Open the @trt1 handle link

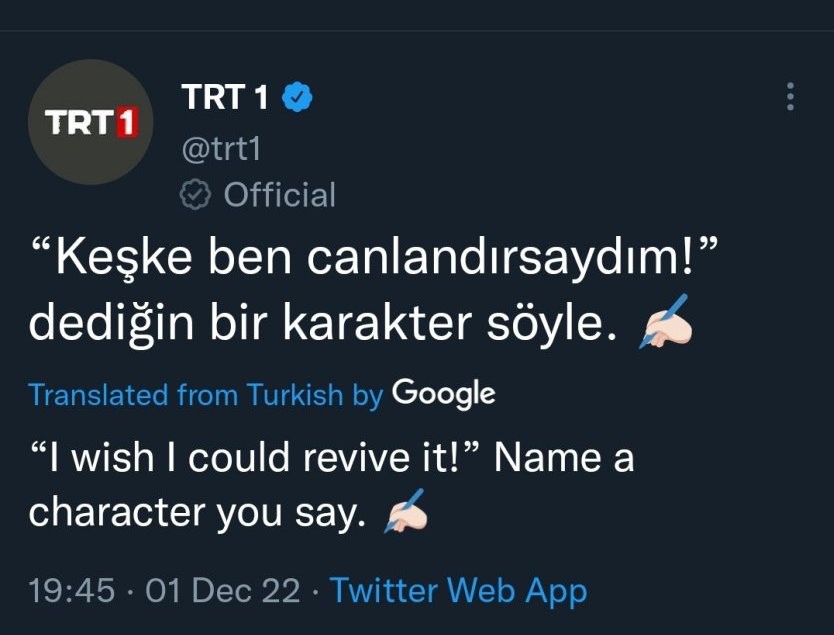point(221,147)
